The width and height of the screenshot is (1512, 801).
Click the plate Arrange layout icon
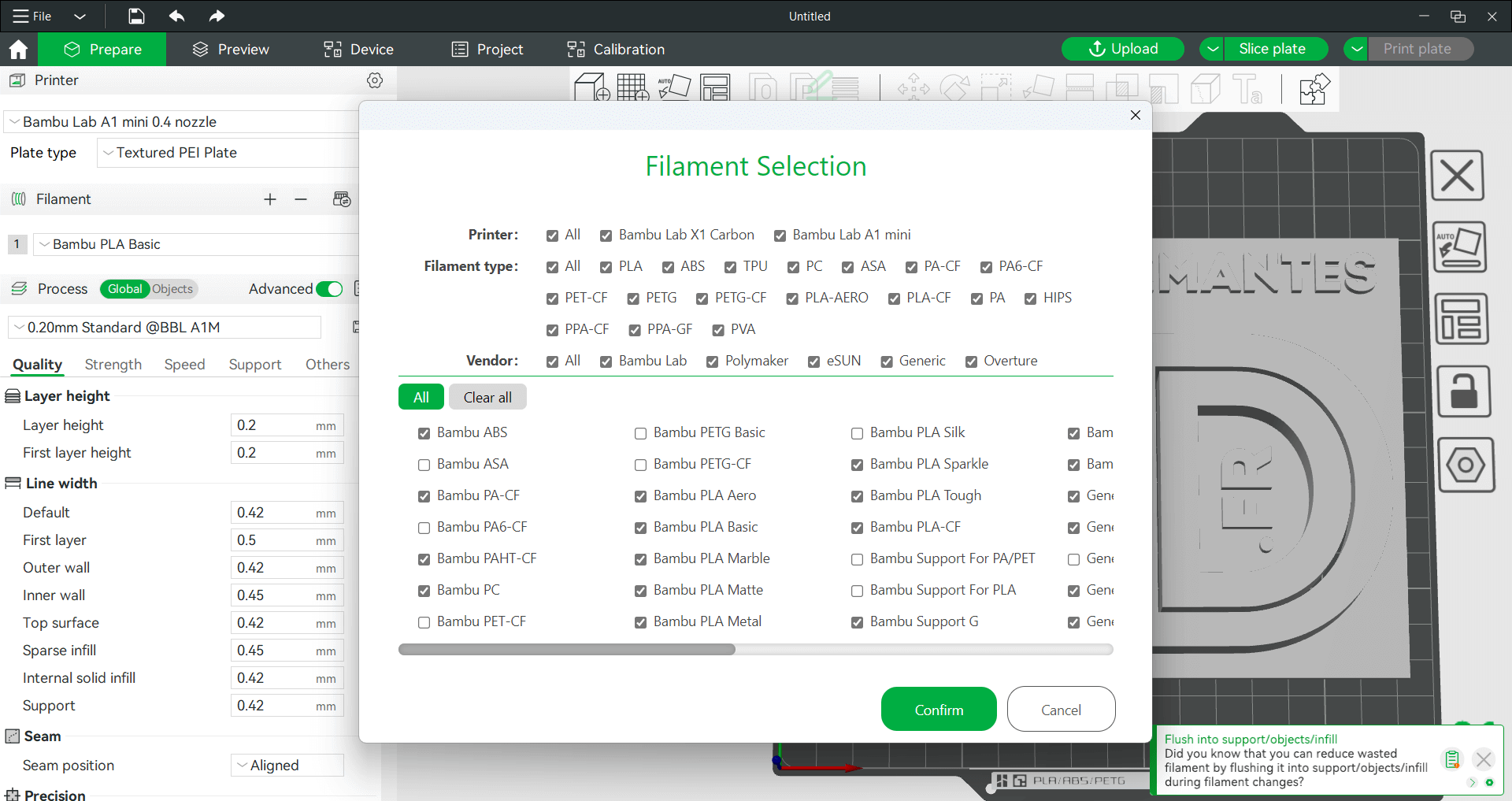[1462, 319]
